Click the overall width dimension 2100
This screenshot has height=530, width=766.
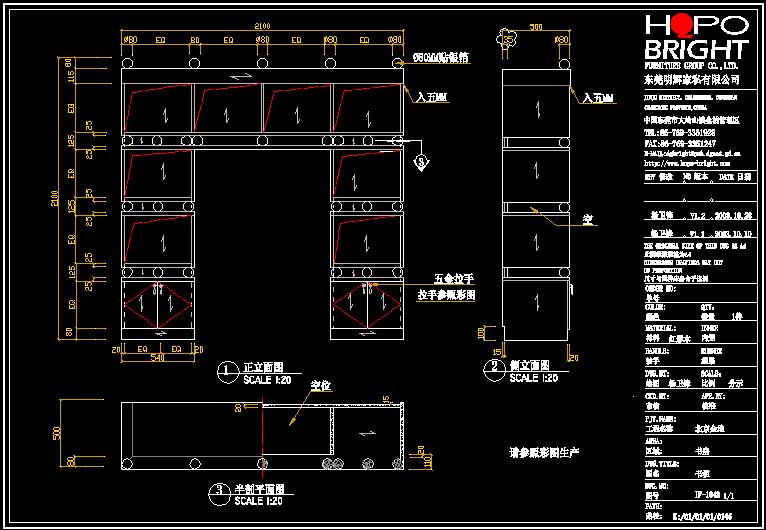coord(262,26)
